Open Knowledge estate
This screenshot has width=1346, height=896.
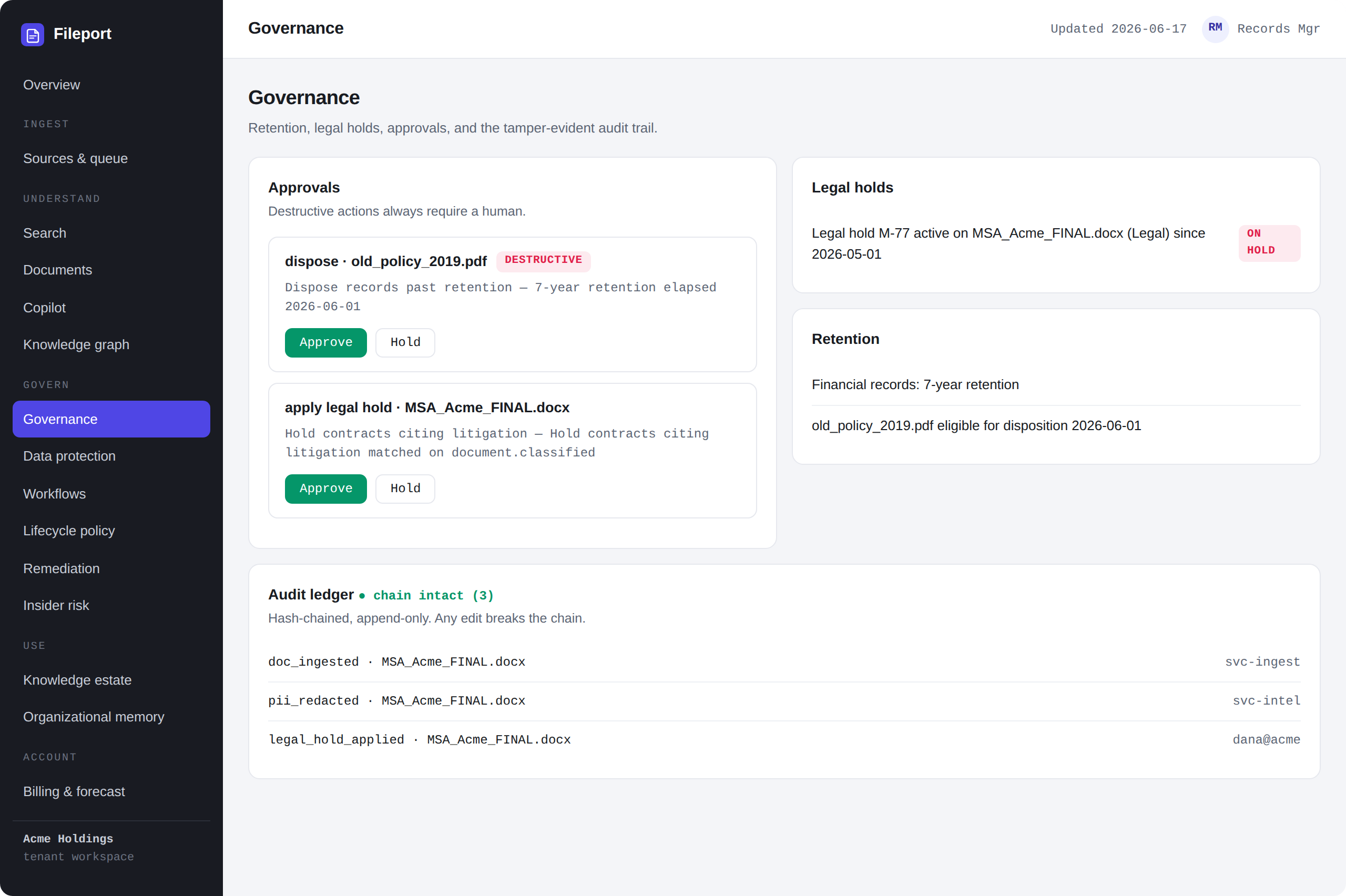(x=111, y=680)
